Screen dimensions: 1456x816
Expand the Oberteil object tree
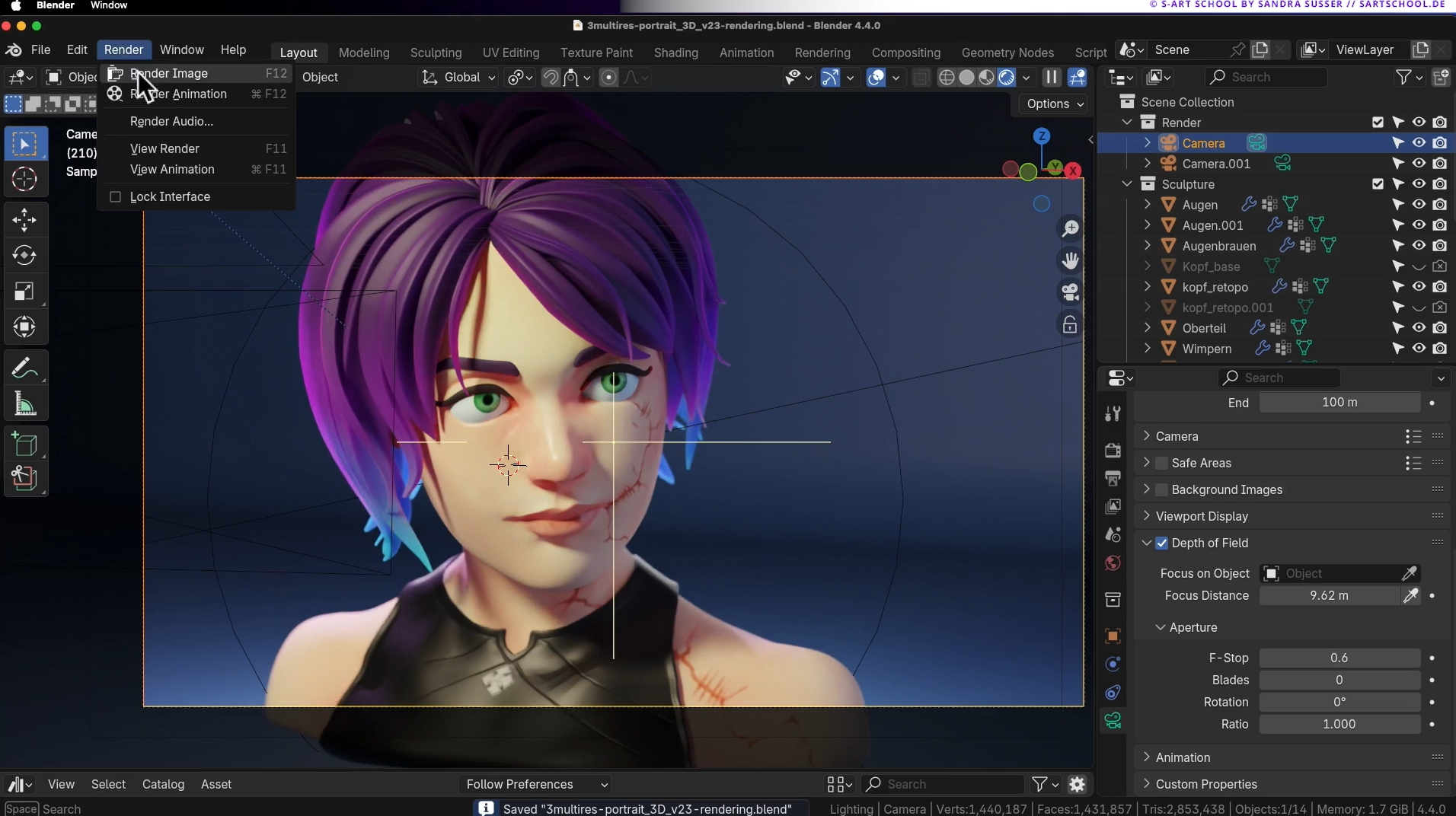tap(1148, 327)
